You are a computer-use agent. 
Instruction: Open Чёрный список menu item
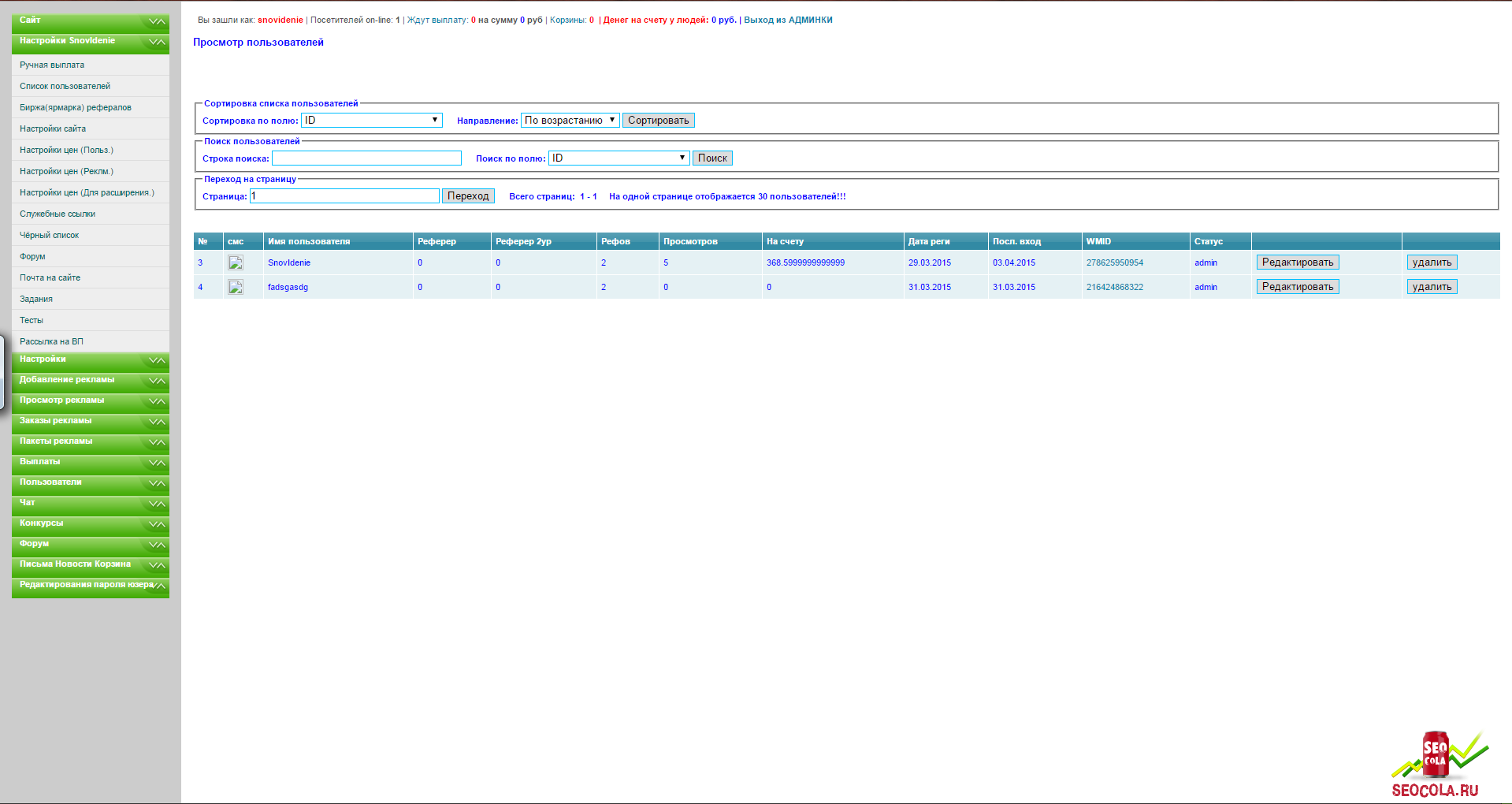tap(49, 236)
